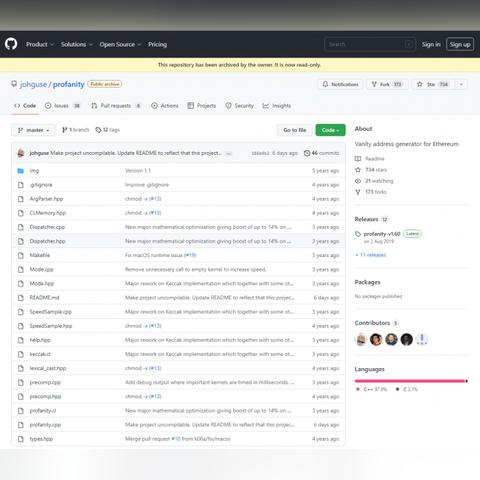Viewport: 480px width, 480px height.
Task: Open help.hpp file
Action: pyautogui.click(x=40, y=340)
